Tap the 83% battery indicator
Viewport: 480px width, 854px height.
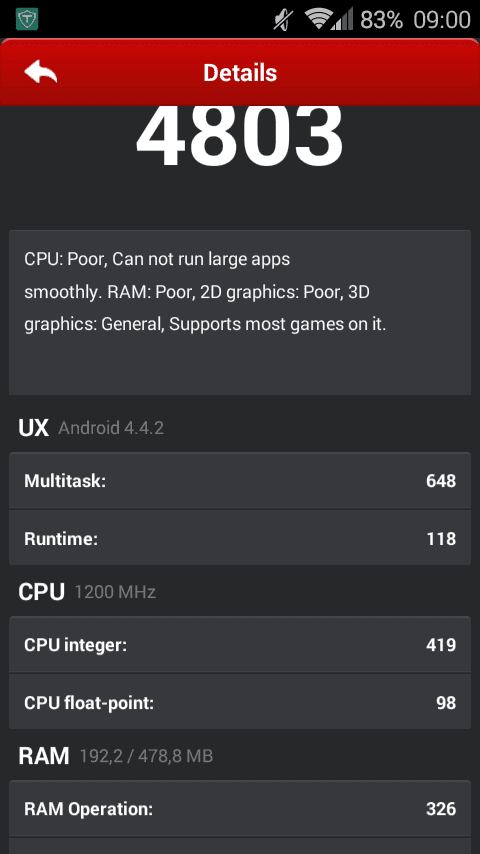pyautogui.click(x=381, y=20)
